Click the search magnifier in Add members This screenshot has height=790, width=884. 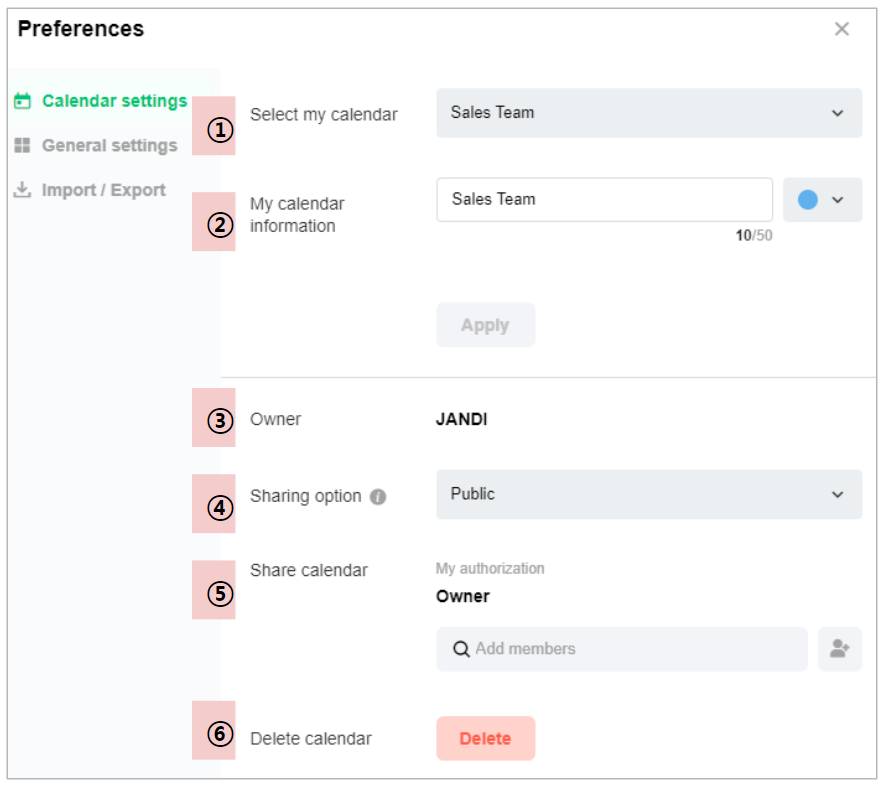[461, 649]
